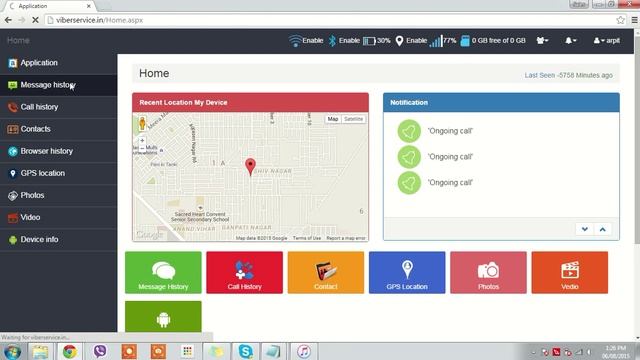Click the Street View pegman icon

pyautogui.click(x=142, y=123)
